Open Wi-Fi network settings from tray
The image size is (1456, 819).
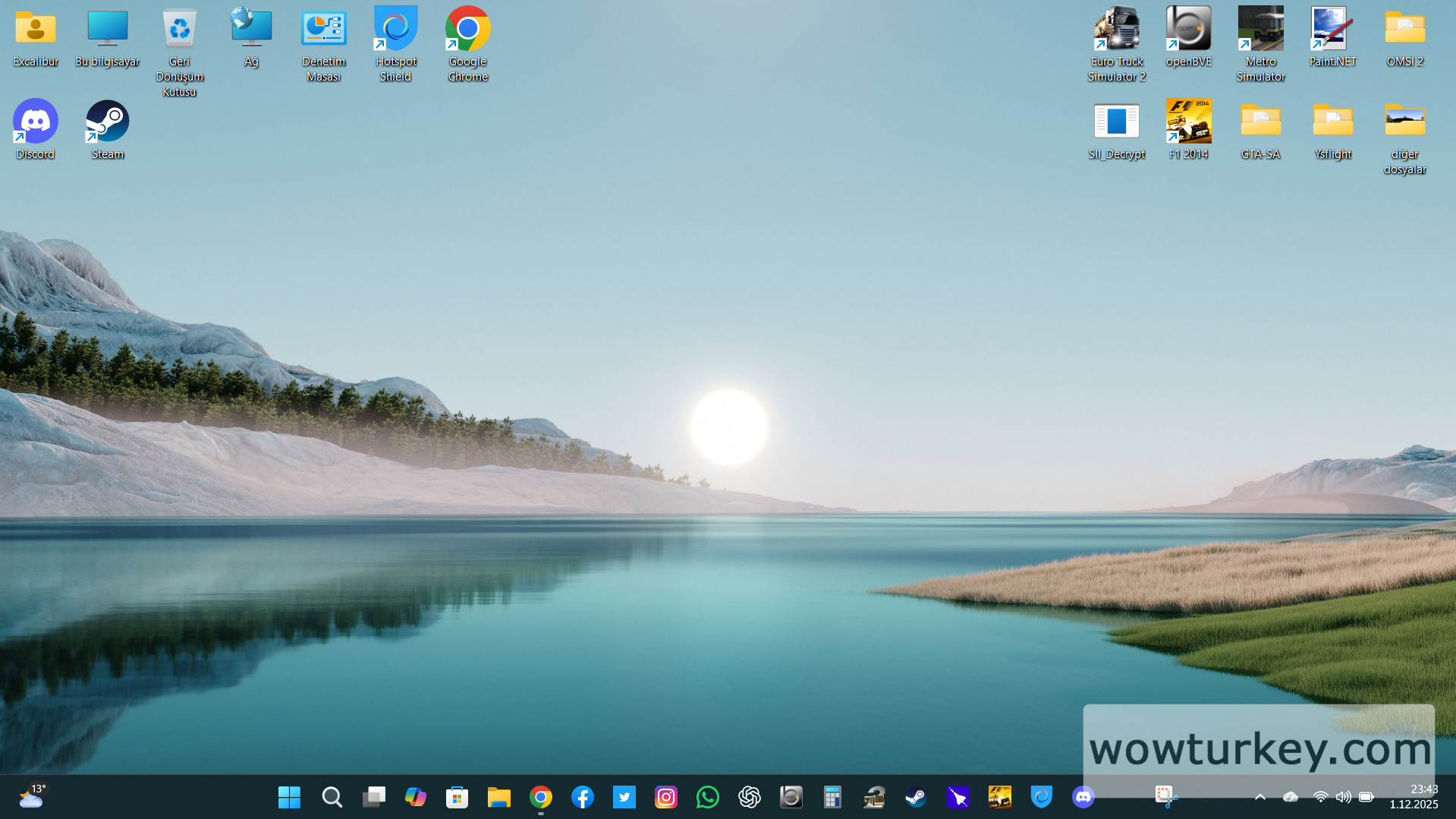(1320, 797)
